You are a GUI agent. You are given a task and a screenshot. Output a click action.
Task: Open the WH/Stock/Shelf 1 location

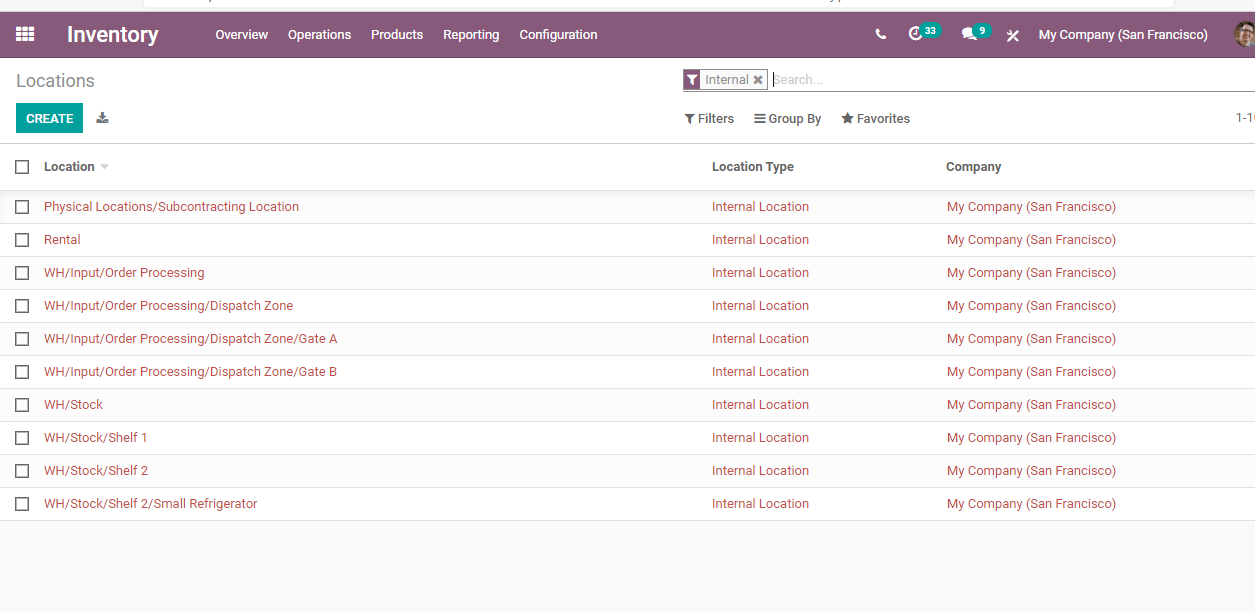(95, 438)
